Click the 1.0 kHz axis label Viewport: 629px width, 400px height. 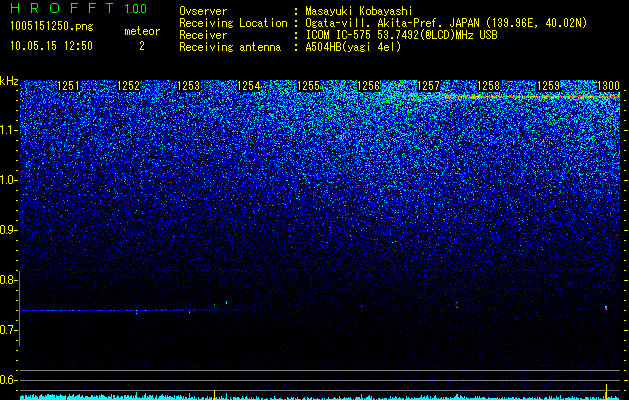[x=8, y=180]
